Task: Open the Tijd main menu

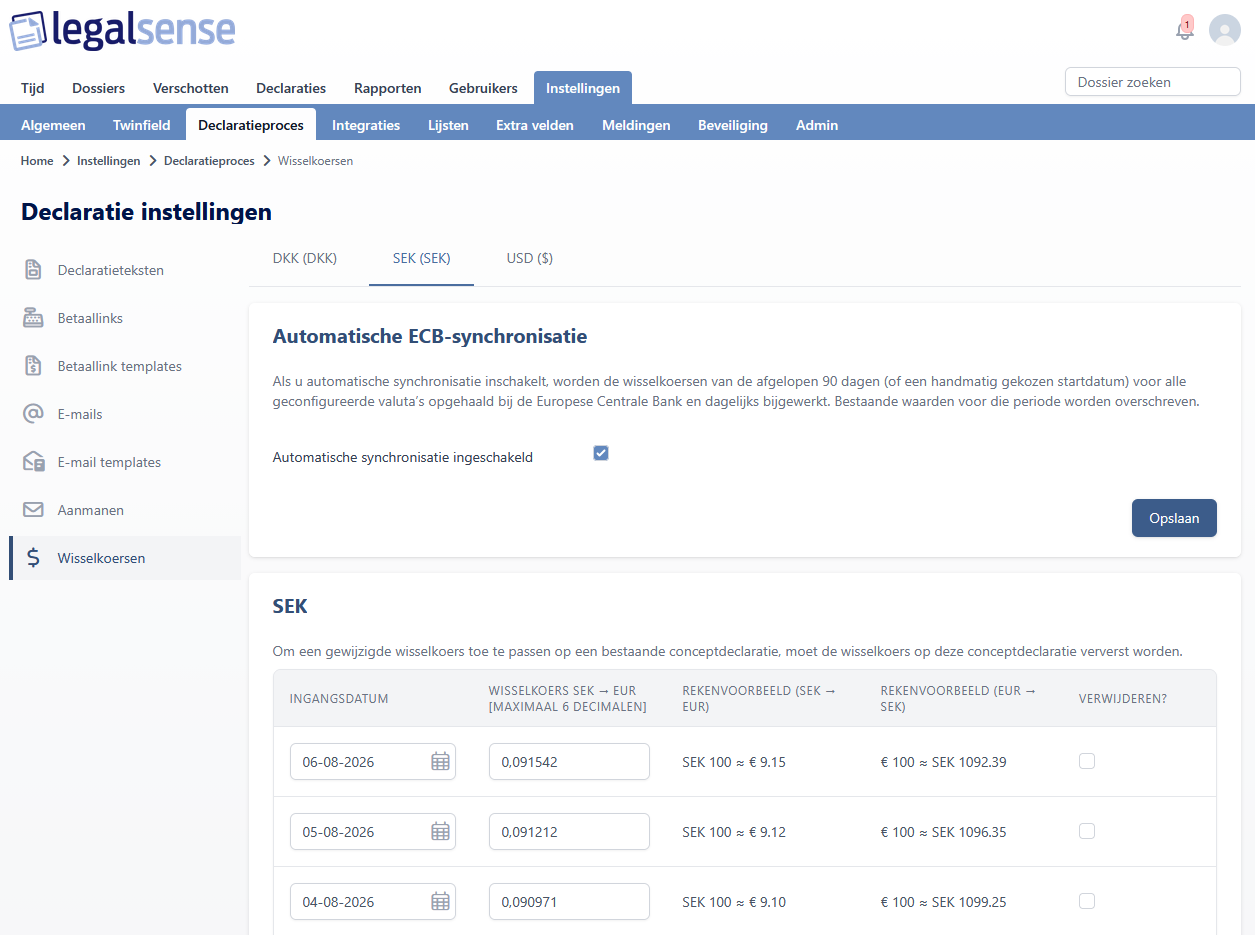Action: (33, 88)
